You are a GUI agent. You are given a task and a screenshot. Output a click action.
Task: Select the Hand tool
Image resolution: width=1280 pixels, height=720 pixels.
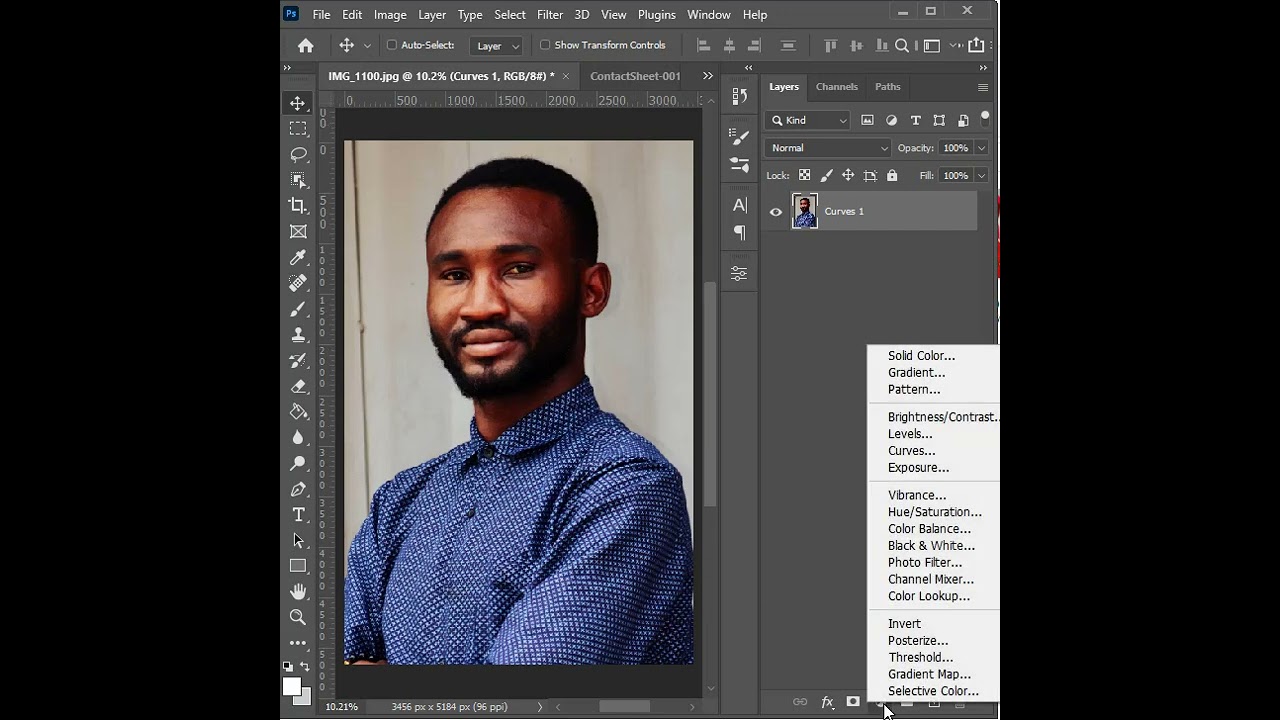coord(298,592)
